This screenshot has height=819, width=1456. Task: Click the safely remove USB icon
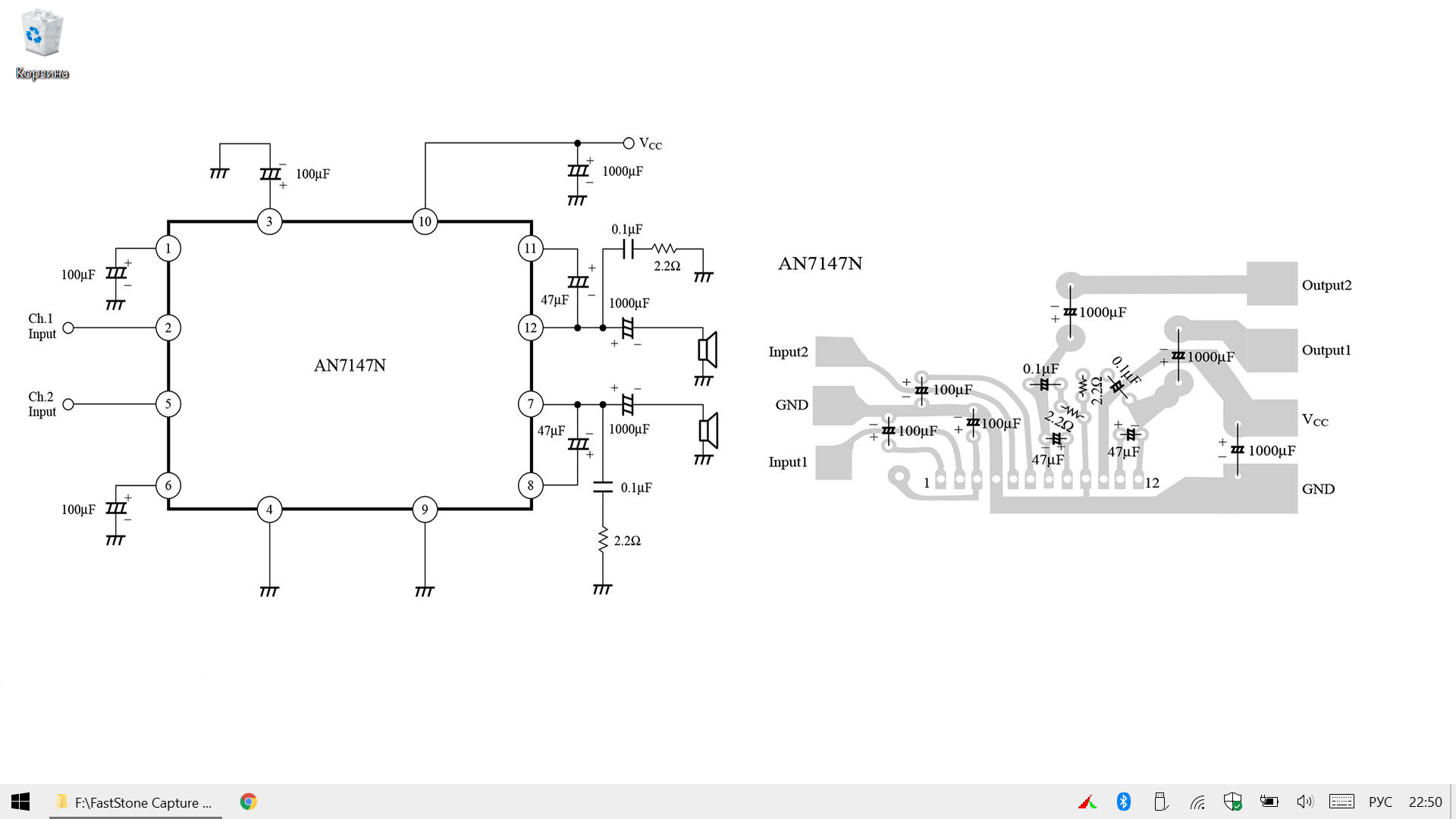[1159, 802]
